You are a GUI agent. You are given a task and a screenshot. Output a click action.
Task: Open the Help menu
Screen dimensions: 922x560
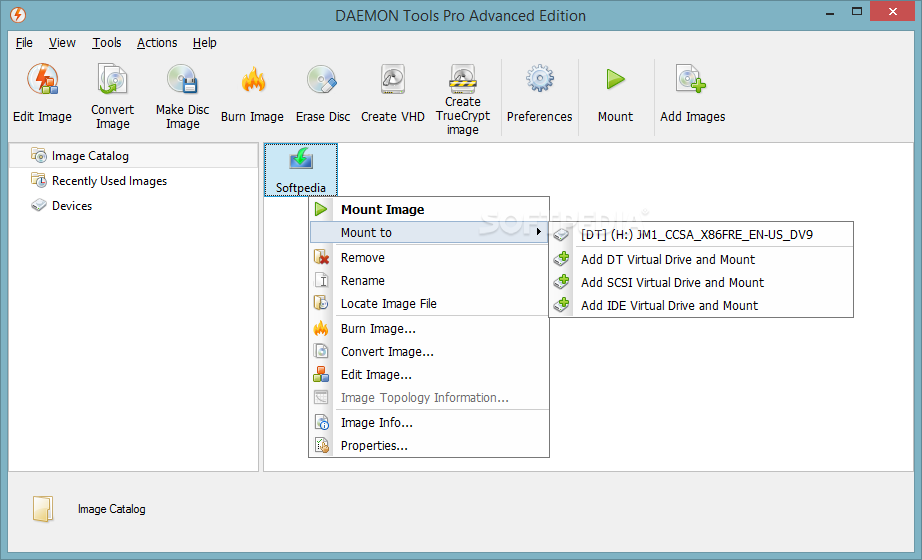click(205, 42)
